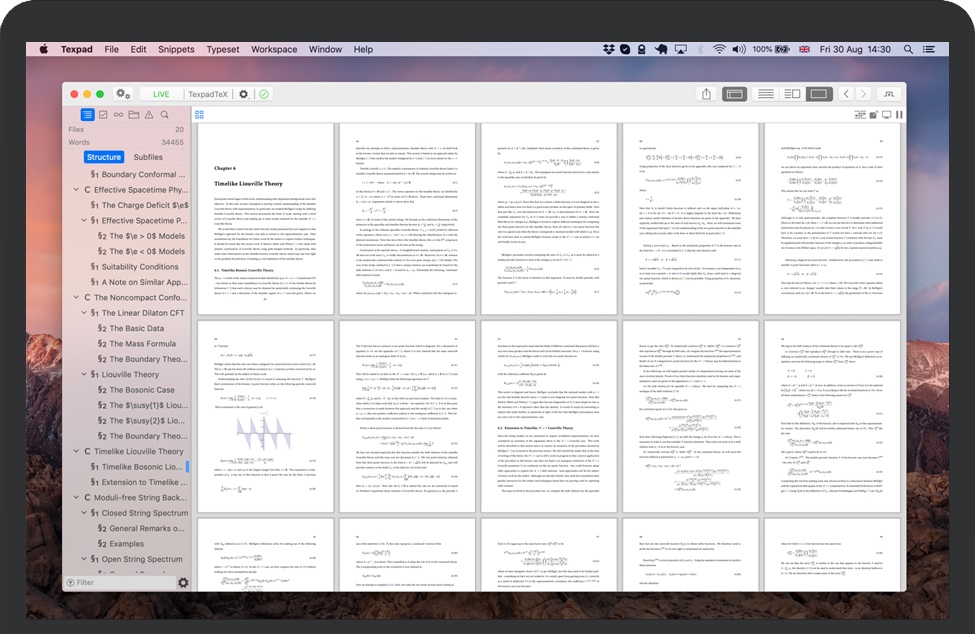This screenshot has width=975, height=634.
Task: Switch to editor-only layout view
Action: [765, 94]
